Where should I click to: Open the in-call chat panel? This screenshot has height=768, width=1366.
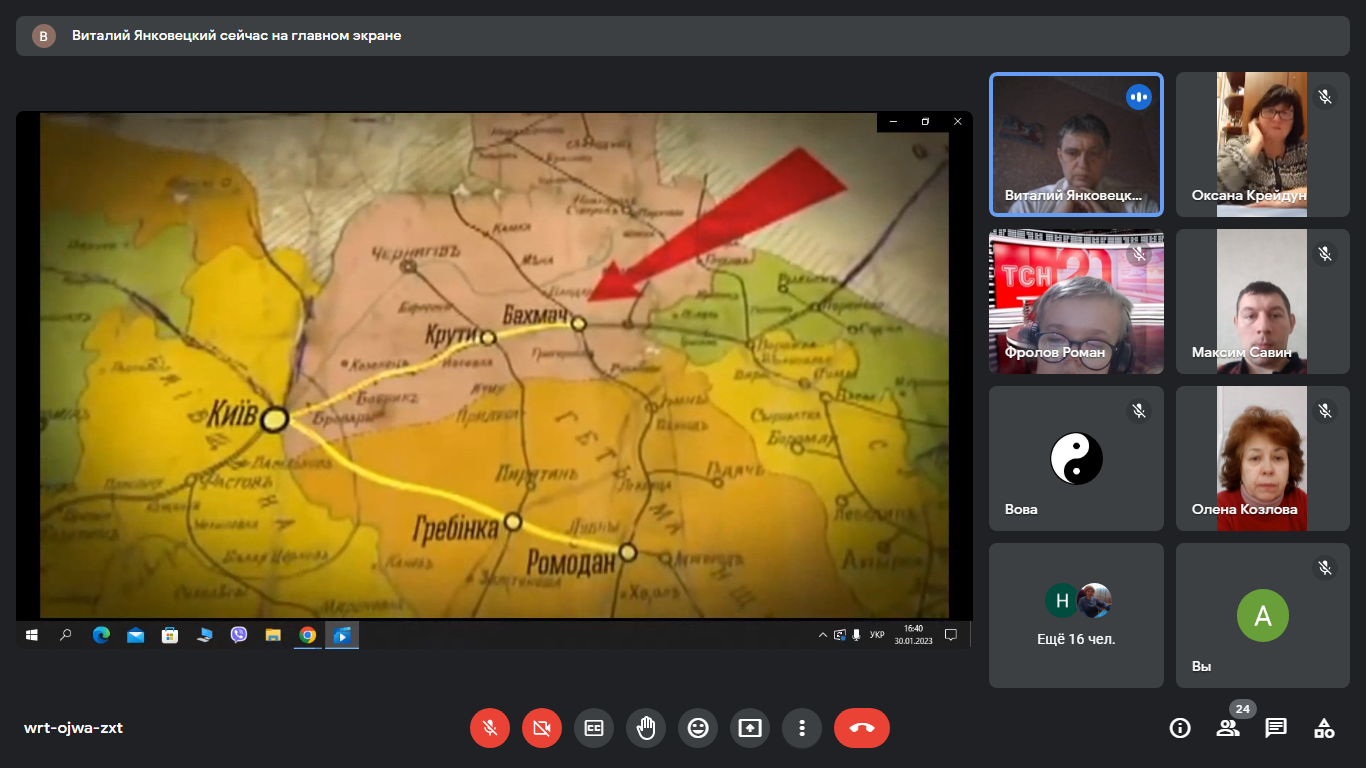pyautogui.click(x=1276, y=728)
